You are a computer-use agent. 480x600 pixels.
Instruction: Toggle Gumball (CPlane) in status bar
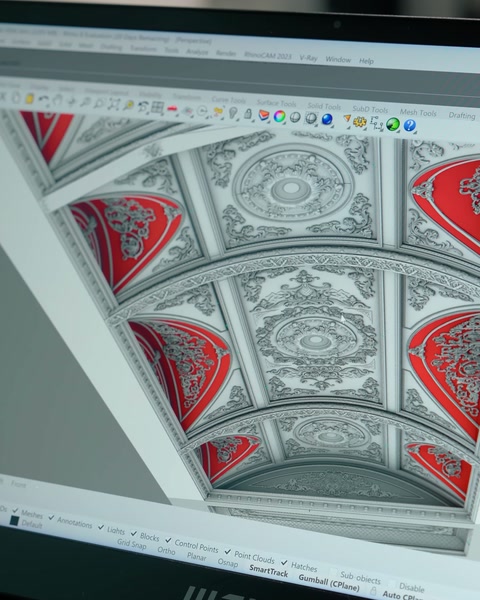coord(329,582)
